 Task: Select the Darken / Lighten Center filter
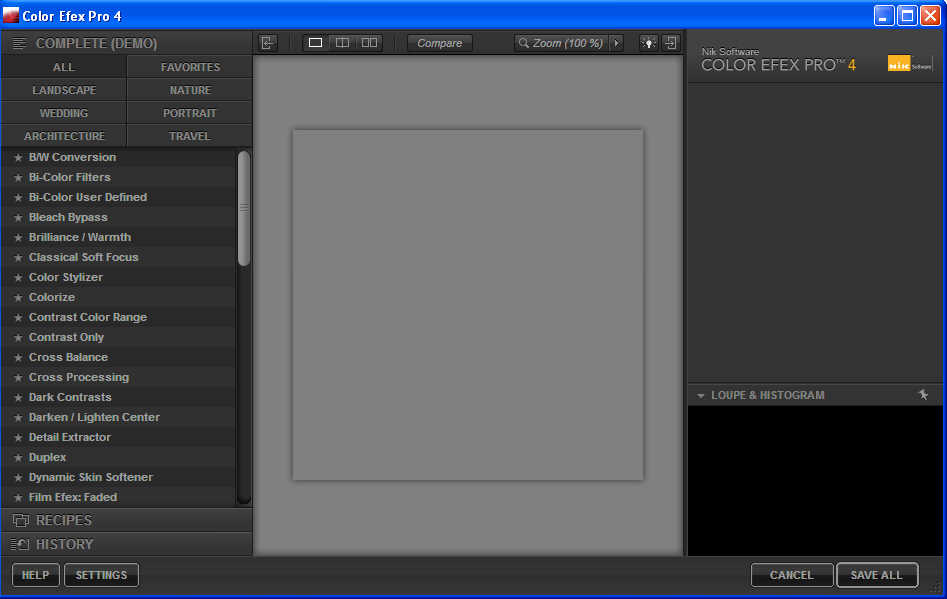118,417
